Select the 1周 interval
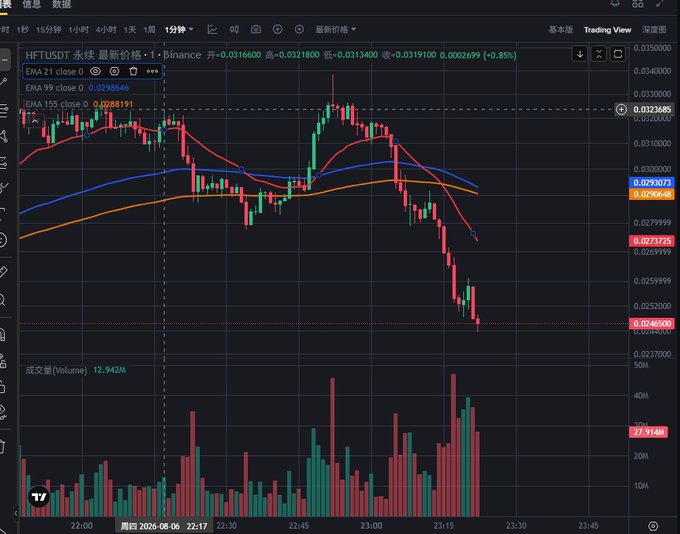Viewport: 680px width, 534px height. pos(149,29)
